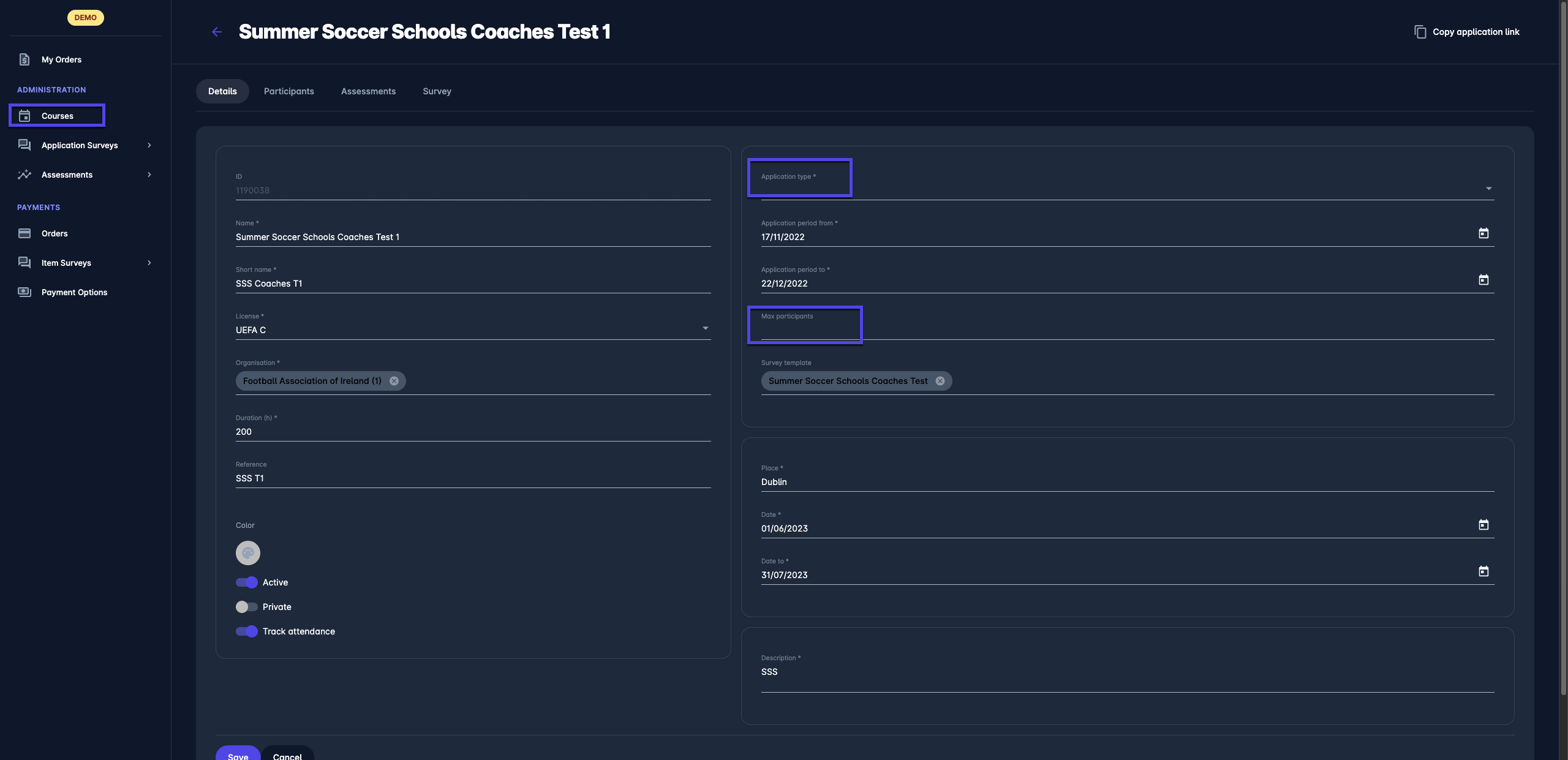Enable the Private toggle

[x=247, y=607]
